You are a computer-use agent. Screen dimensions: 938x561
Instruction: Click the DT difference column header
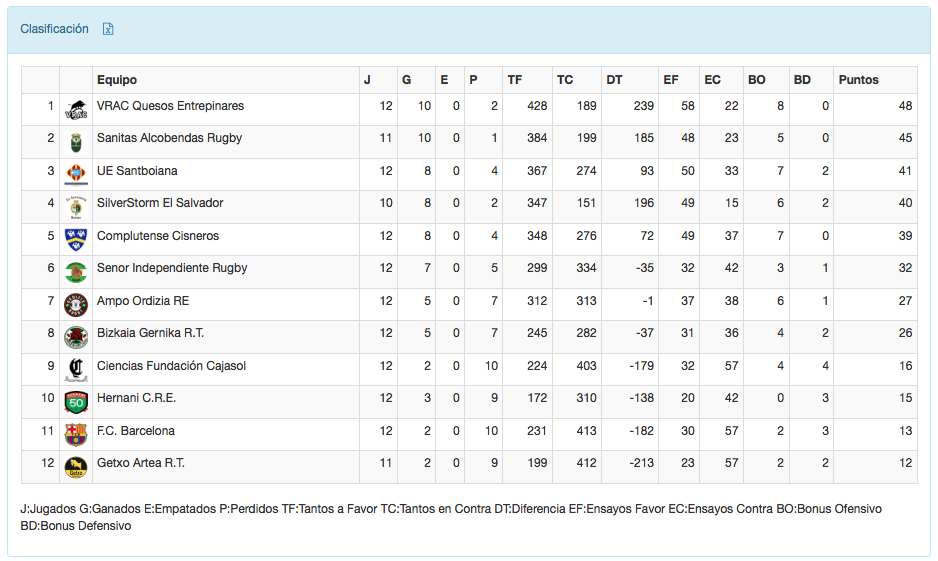click(x=614, y=80)
